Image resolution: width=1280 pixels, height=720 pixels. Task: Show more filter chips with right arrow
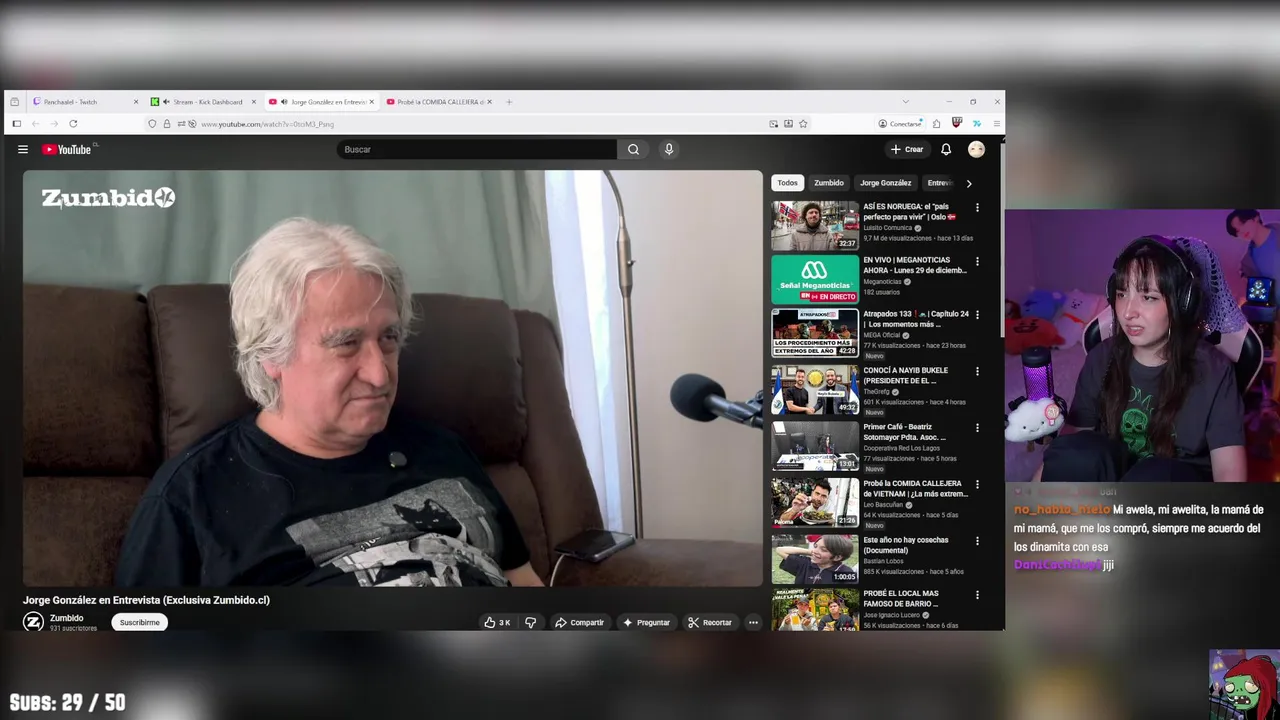coord(968,183)
